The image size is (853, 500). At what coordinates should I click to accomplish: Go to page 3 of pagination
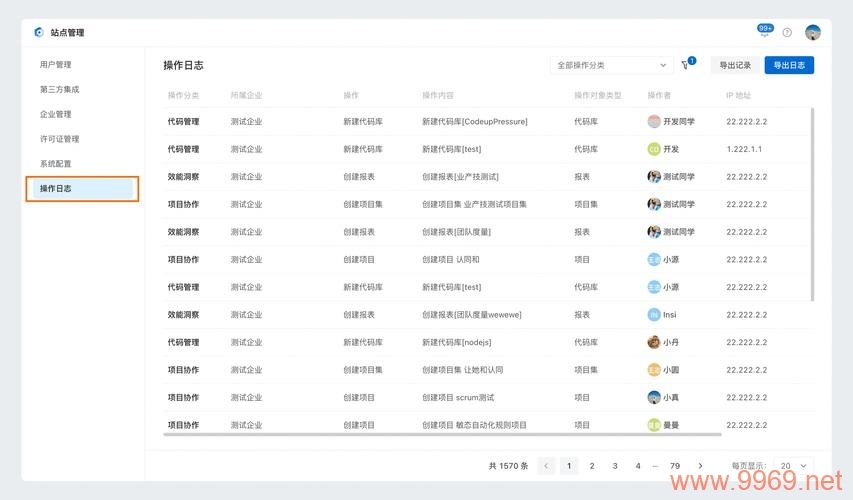615,466
